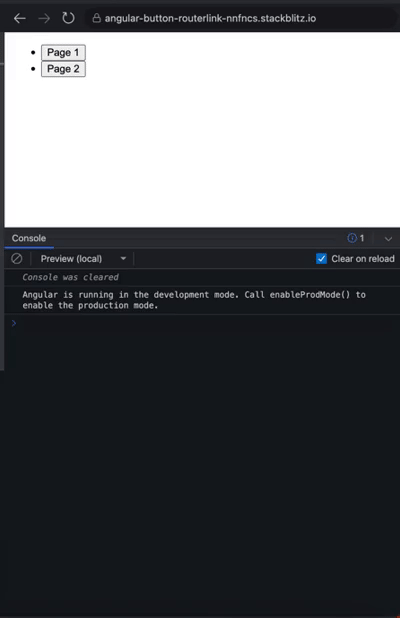Switch to the Console tab
The width and height of the screenshot is (400, 618).
(x=29, y=238)
